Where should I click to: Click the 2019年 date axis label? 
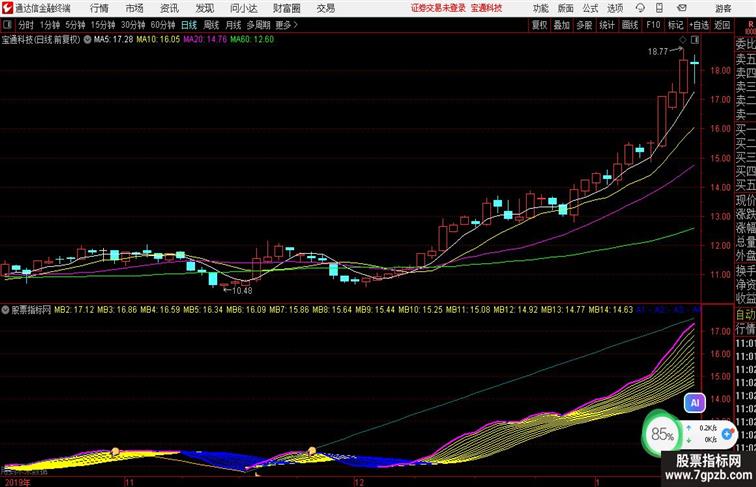coord(17,482)
